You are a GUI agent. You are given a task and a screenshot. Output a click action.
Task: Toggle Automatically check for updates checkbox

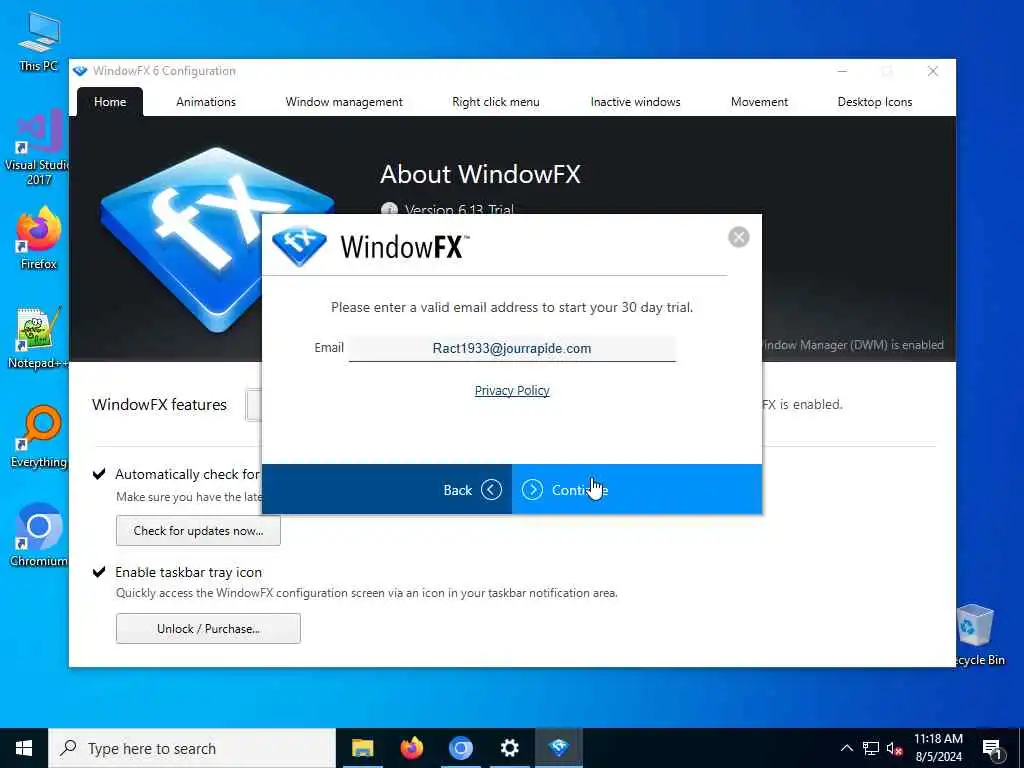coord(99,473)
